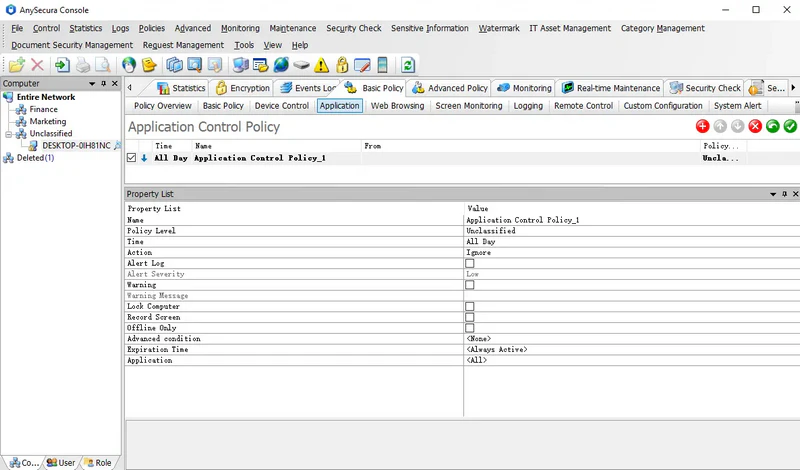The width and height of the screenshot is (800, 470).
Task: Click the Expiration Time value Always Active
Action: (x=497, y=350)
